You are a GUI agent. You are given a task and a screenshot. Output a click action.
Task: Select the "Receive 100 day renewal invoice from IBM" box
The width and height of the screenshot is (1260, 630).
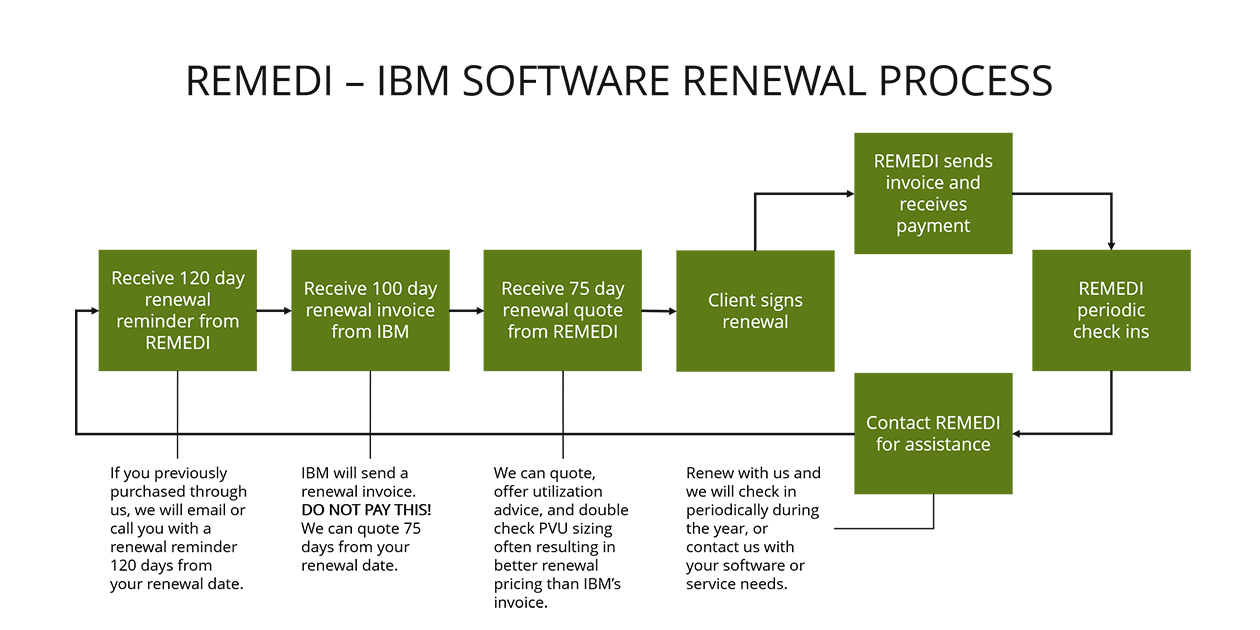pos(370,310)
